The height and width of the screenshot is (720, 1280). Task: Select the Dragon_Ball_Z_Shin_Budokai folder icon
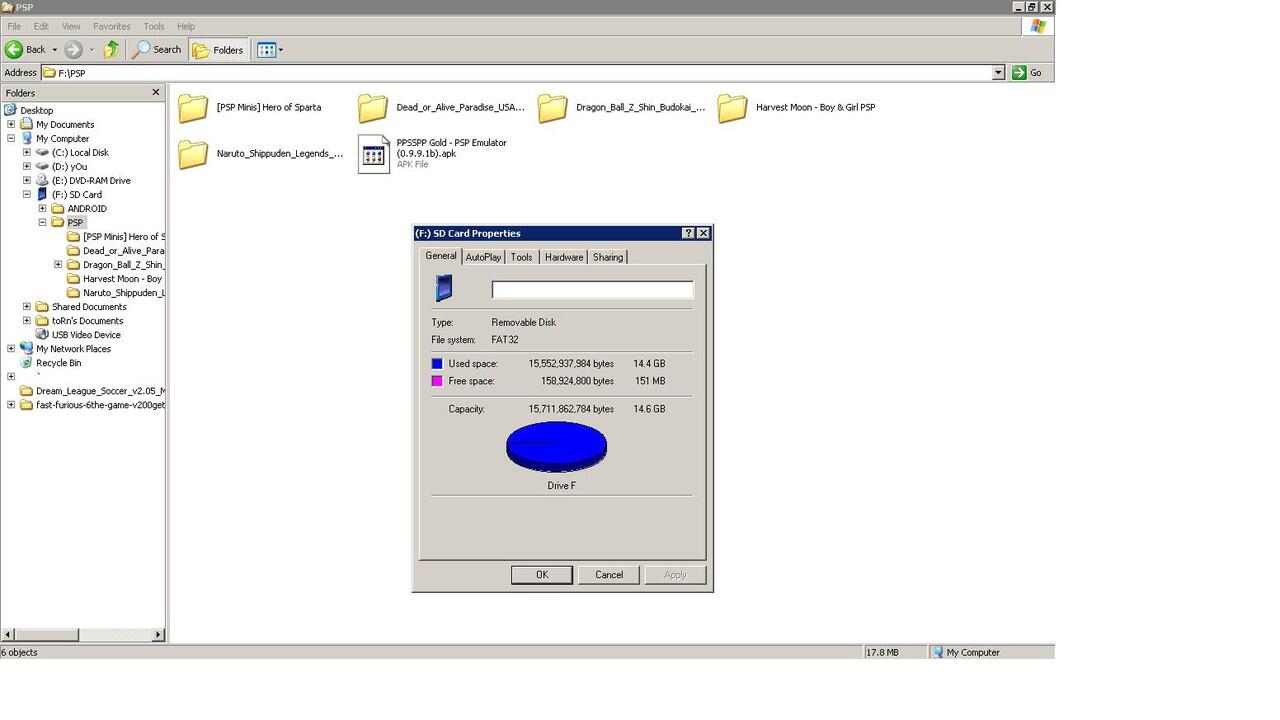[x=553, y=108]
